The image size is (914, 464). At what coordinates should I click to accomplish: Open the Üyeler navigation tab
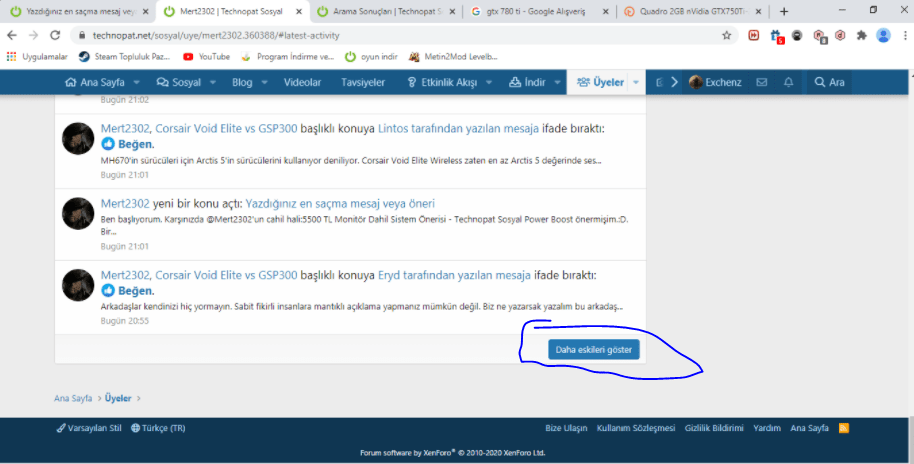(x=600, y=82)
